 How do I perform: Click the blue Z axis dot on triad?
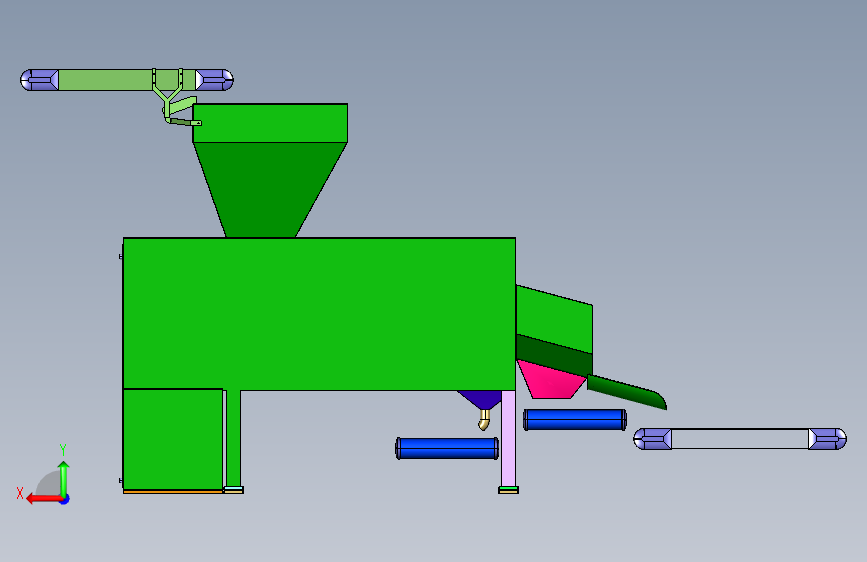tap(65, 499)
